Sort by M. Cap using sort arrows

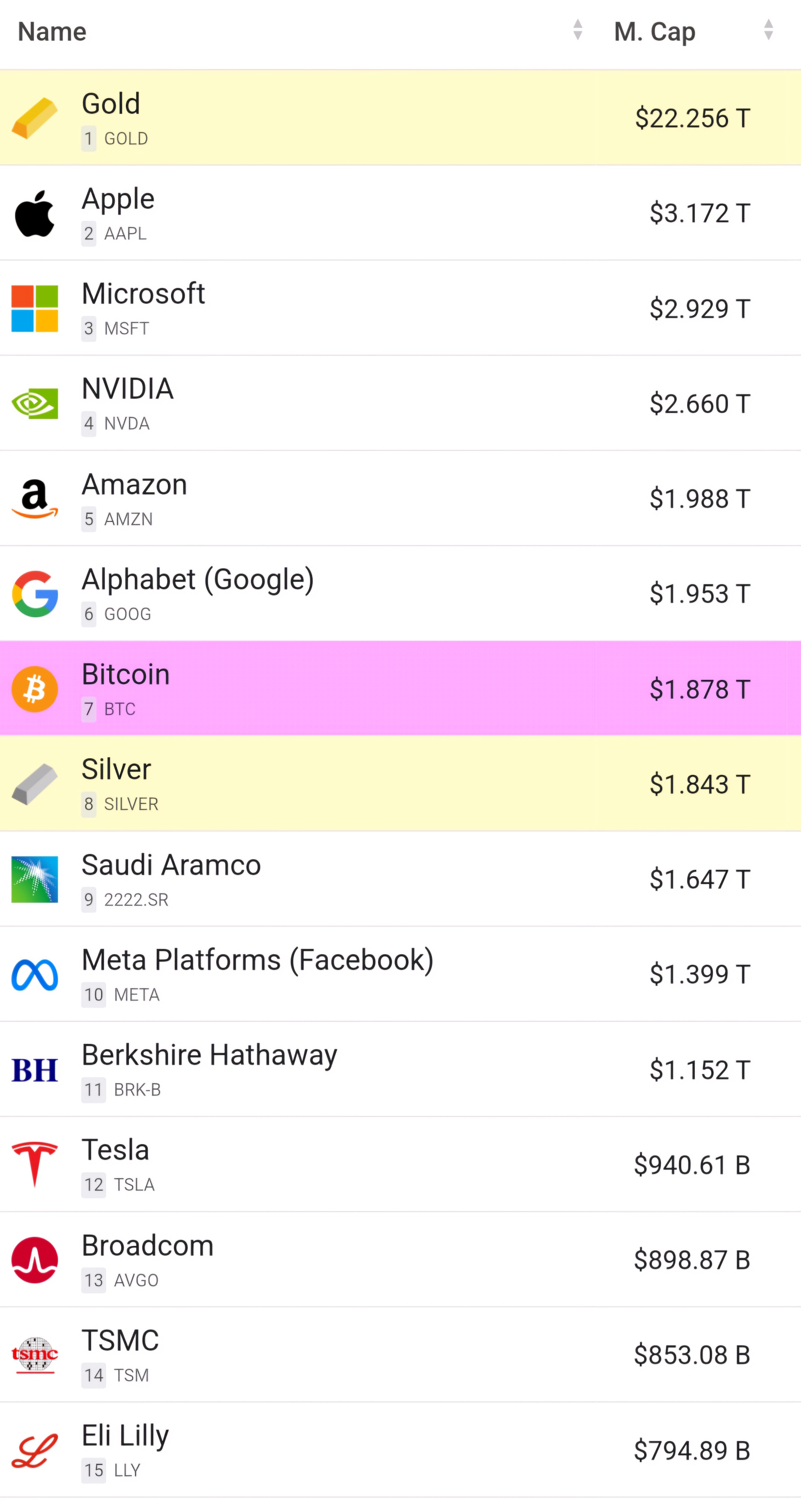768,30
